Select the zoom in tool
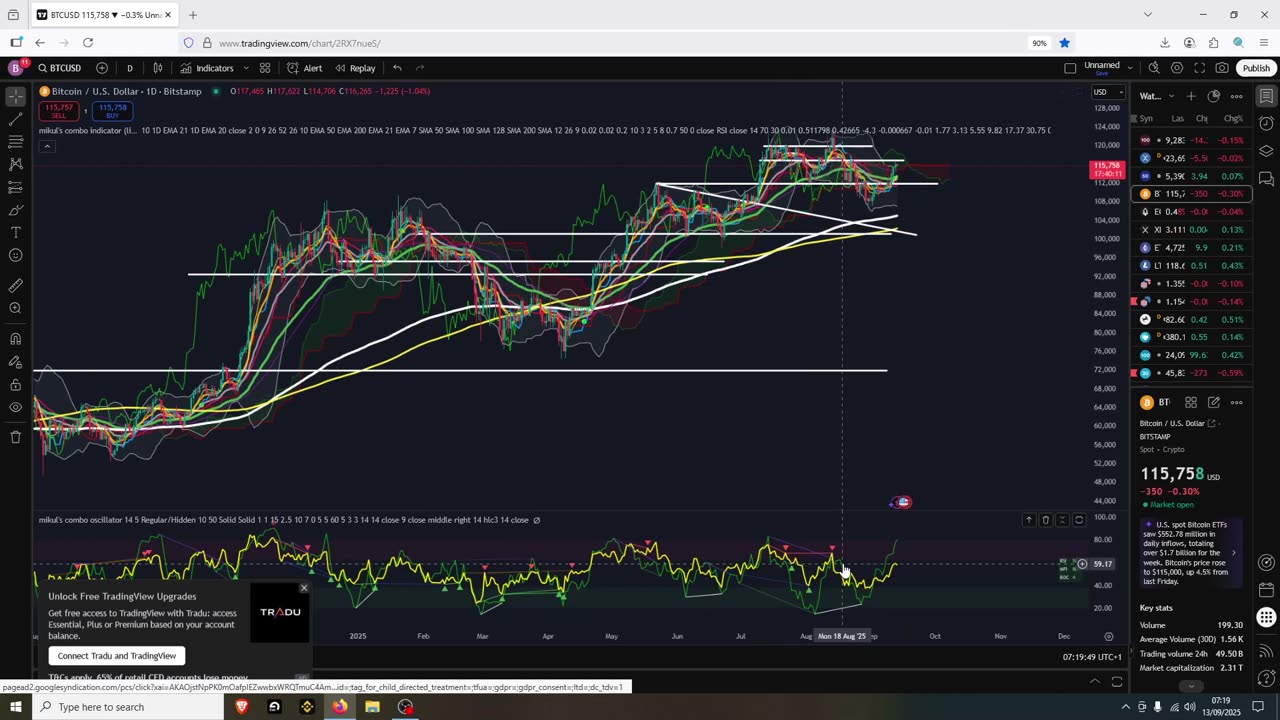 pos(16,308)
